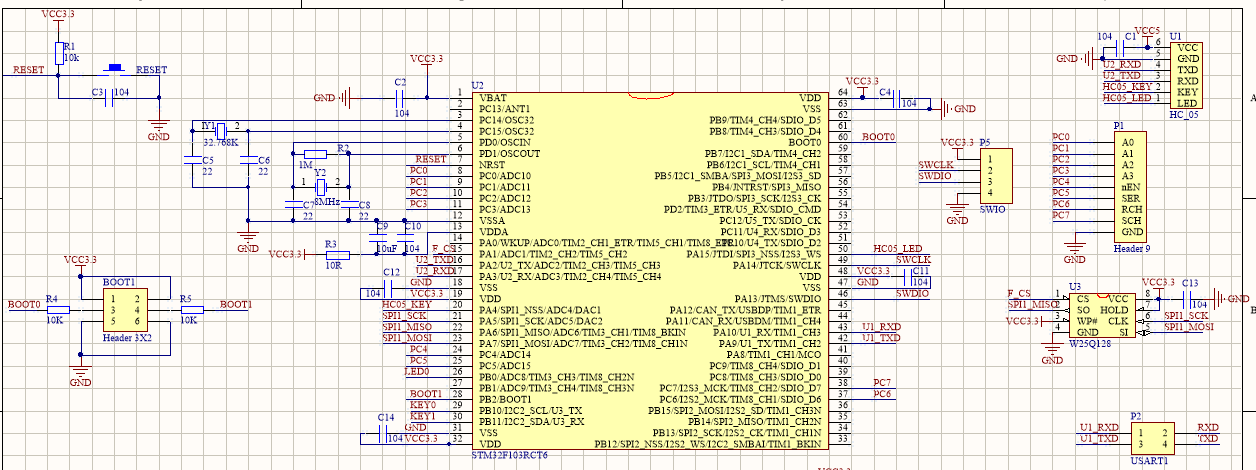Click the USART1 label under P2
The height and width of the screenshot is (470, 1256).
(1151, 461)
